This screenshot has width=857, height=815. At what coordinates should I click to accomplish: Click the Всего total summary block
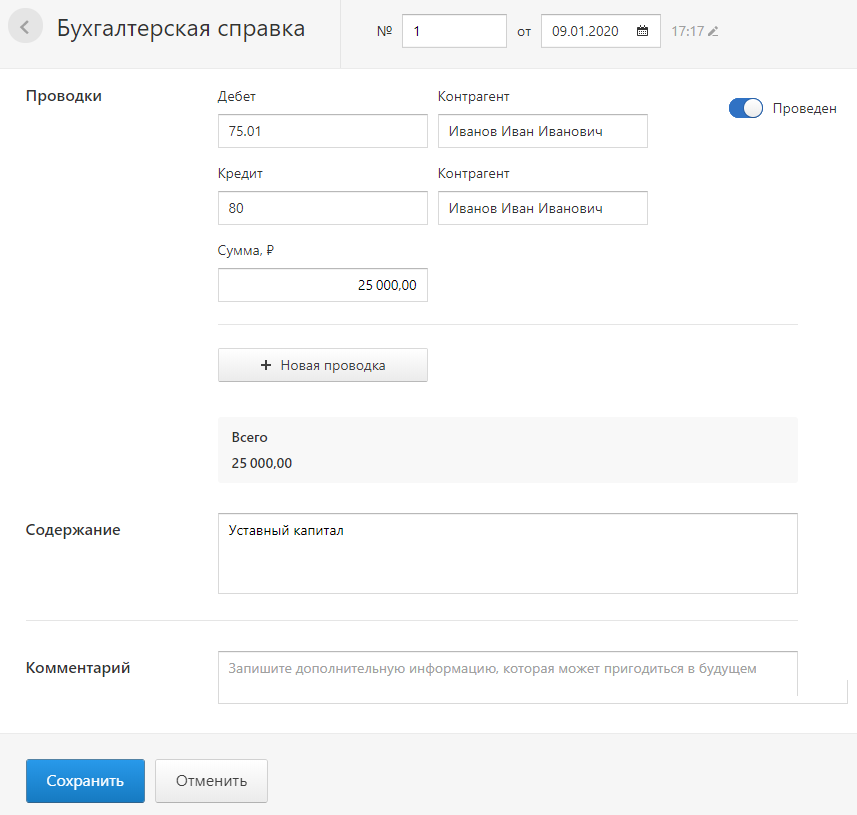pyautogui.click(x=508, y=450)
